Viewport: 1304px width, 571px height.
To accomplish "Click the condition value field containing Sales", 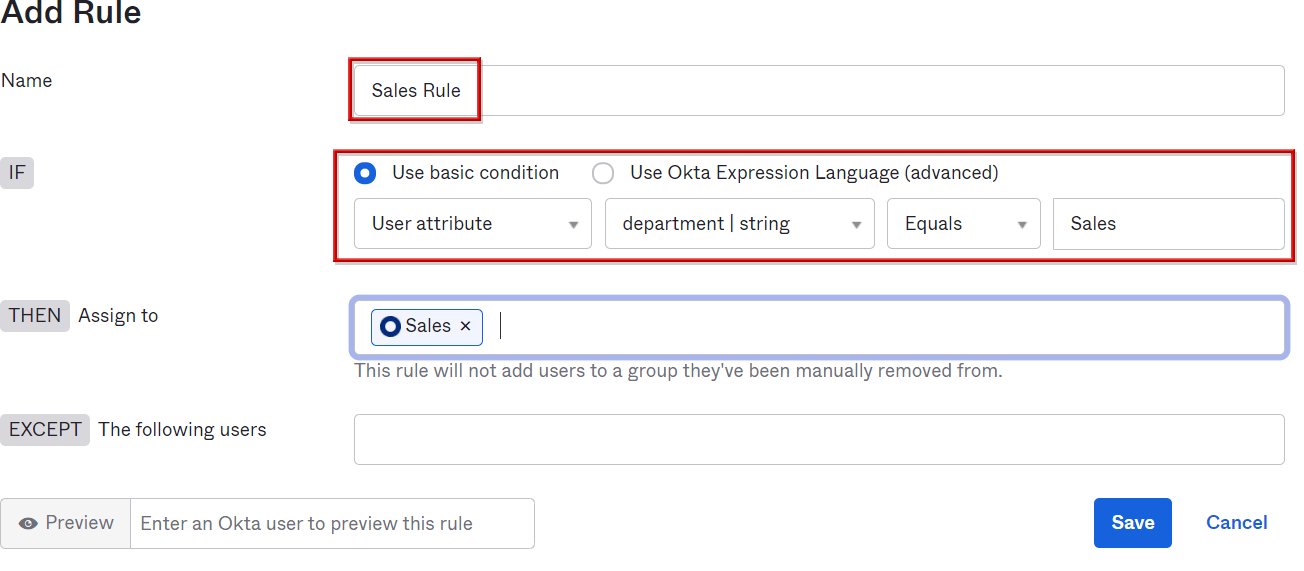I will [x=1167, y=224].
